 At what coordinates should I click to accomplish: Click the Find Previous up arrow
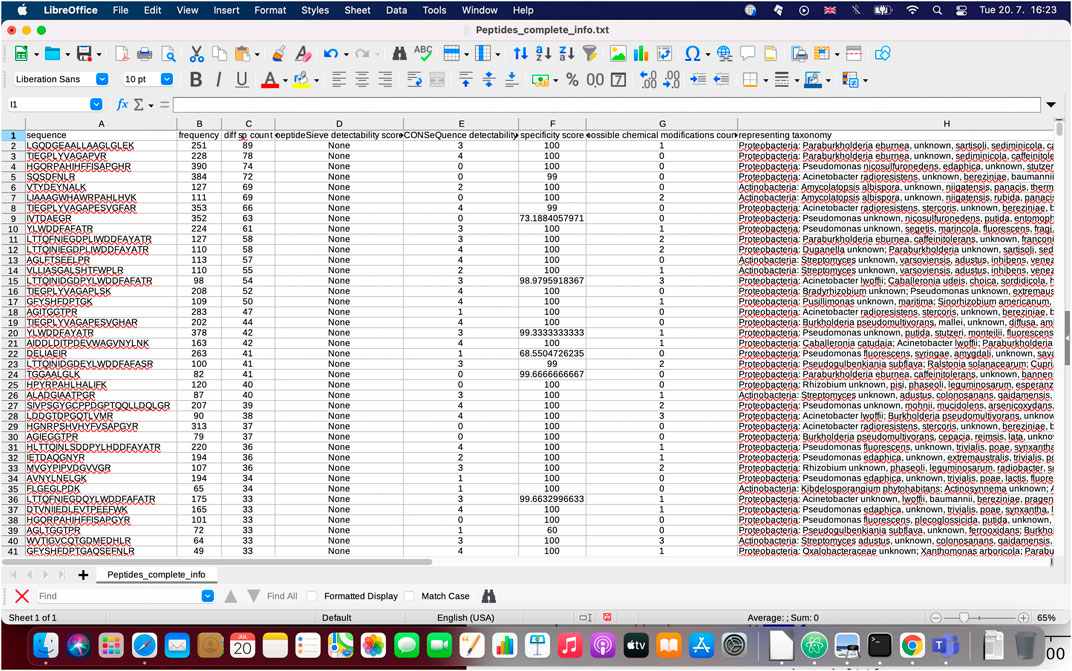pos(231,596)
